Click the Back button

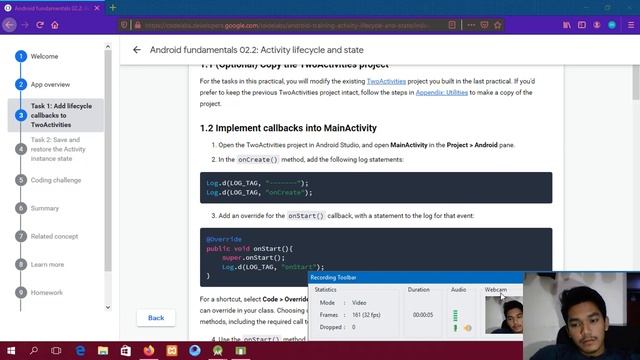(x=156, y=318)
